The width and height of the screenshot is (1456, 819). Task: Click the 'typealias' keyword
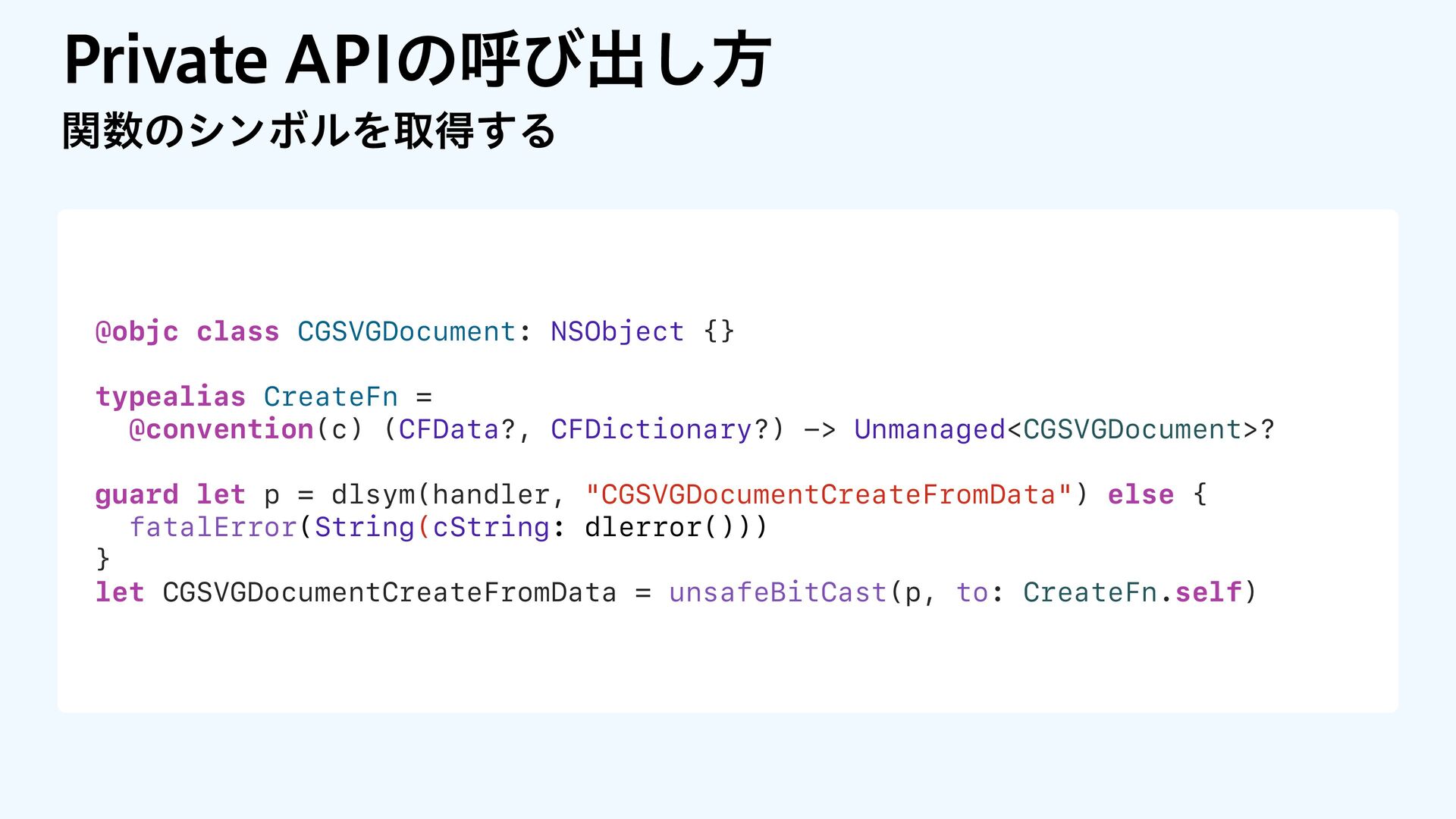pos(170,397)
